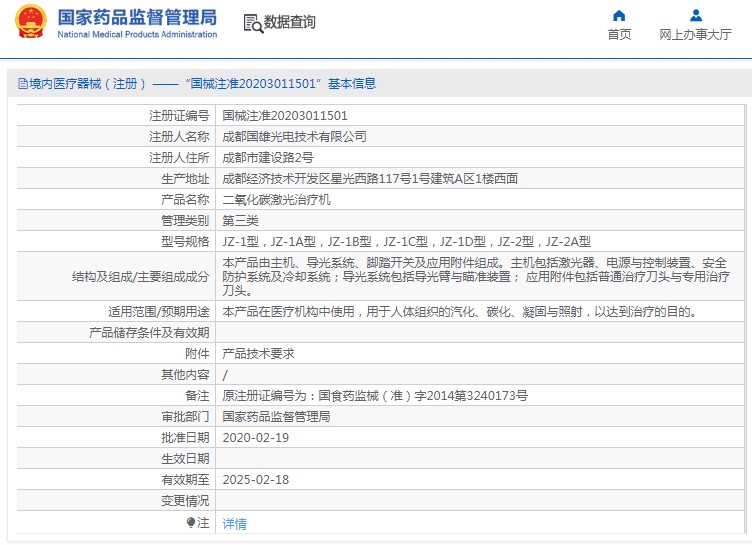Click the 管理类别 row label

[x=185, y=221]
